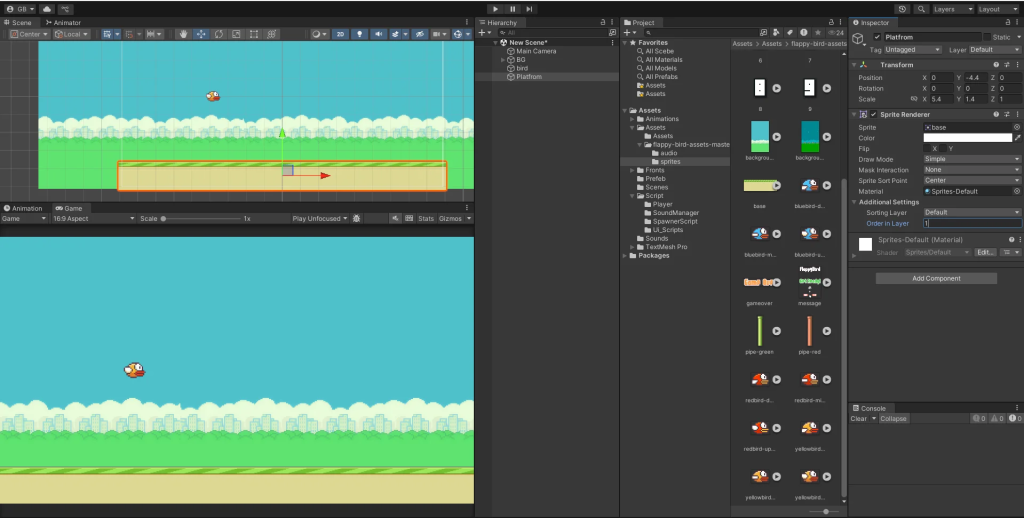
Task: Open 16:9 Aspect dropdown
Action: (93, 218)
